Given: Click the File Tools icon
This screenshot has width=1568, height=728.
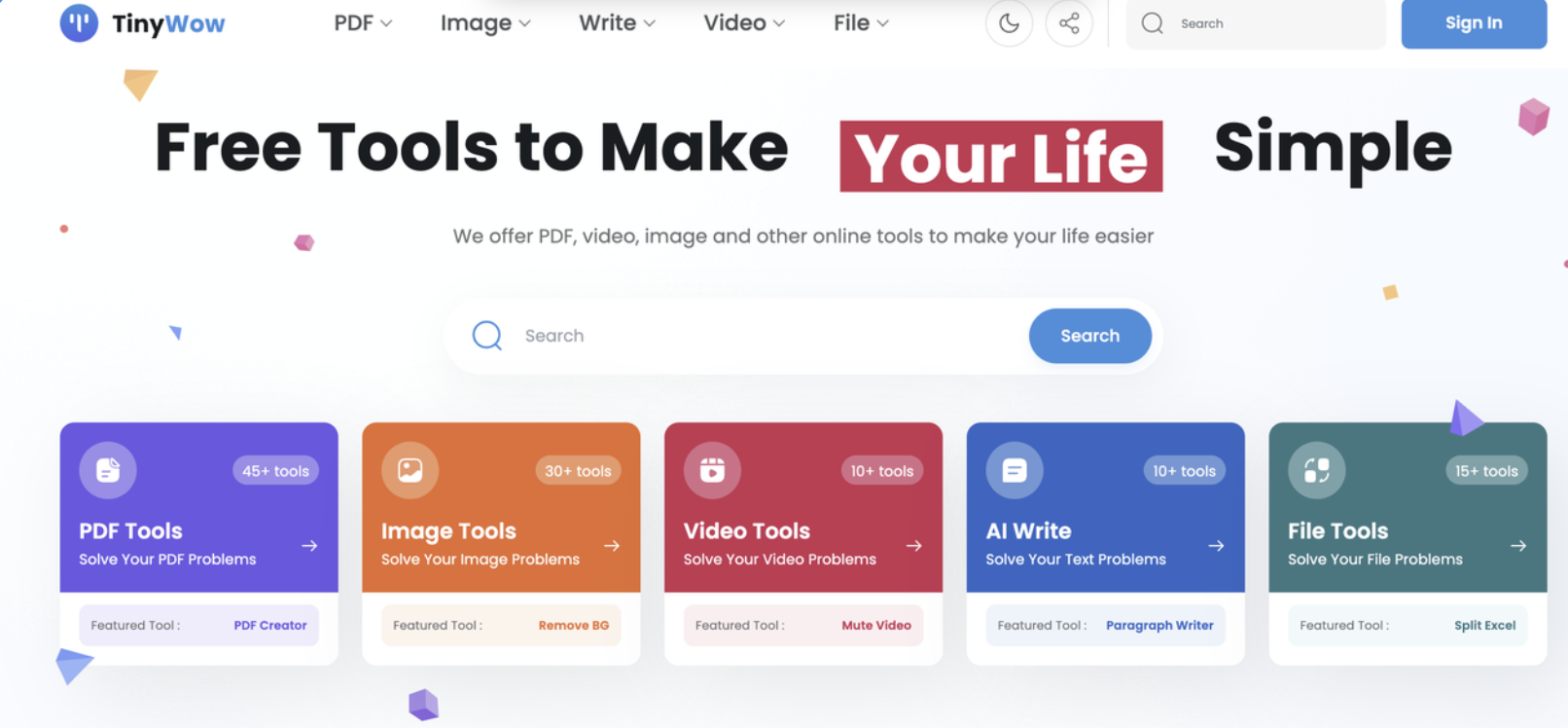Looking at the screenshot, I should click(1316, 470).
